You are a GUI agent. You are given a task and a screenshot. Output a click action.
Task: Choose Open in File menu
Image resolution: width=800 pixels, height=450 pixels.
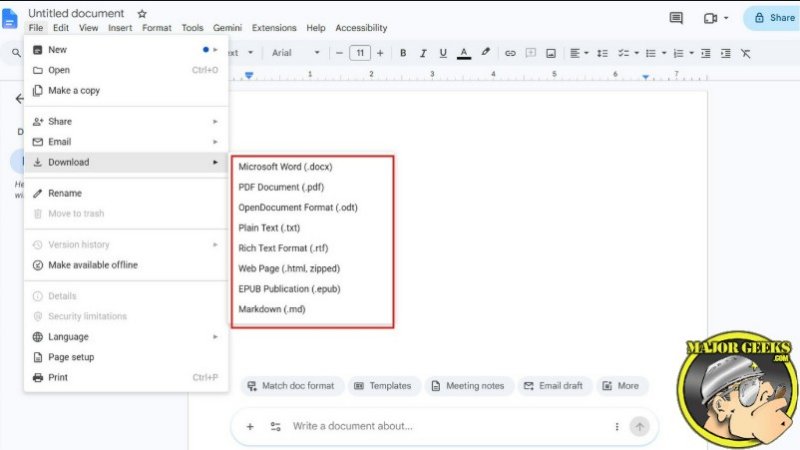(x=126, y=70)
